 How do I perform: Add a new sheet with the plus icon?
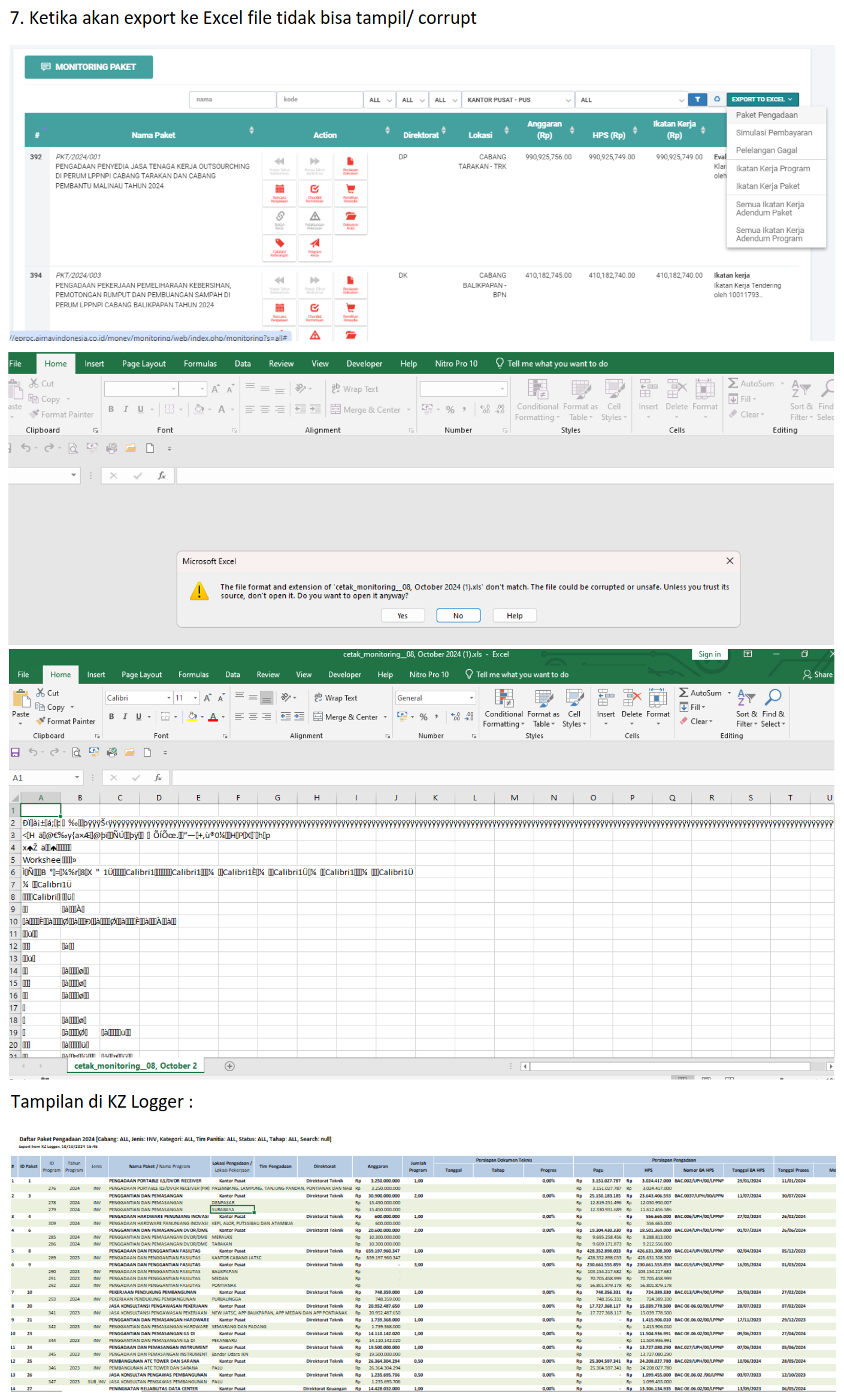[x=229, y=1066]
